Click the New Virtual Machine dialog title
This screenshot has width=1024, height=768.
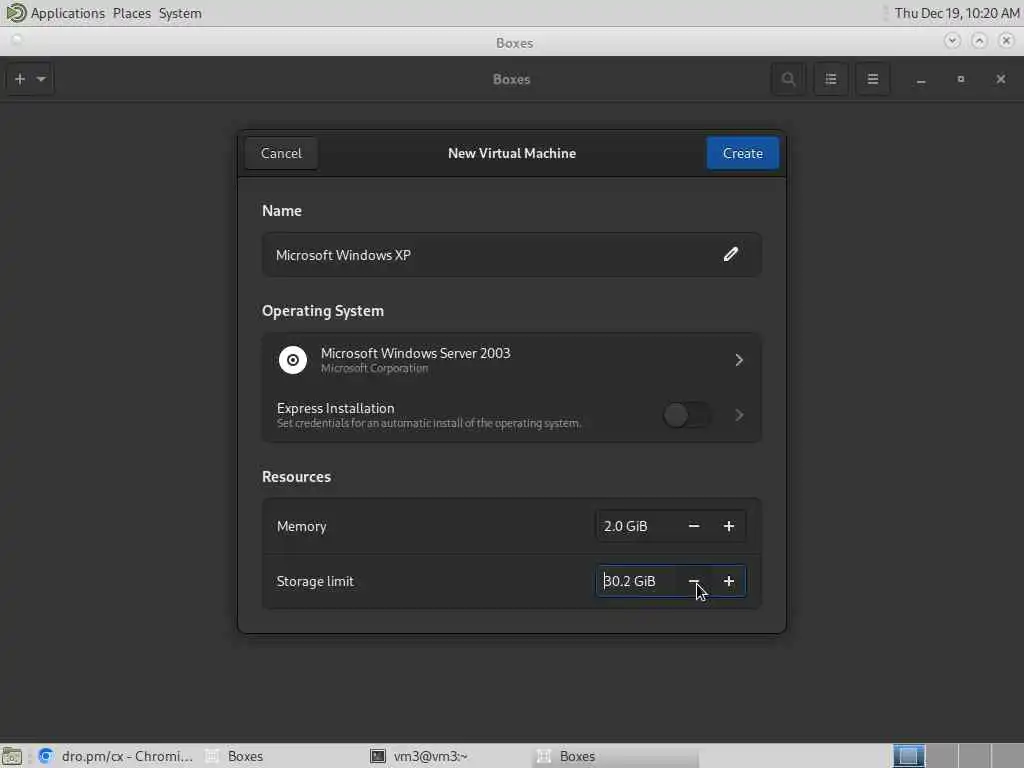pos(511,153)
